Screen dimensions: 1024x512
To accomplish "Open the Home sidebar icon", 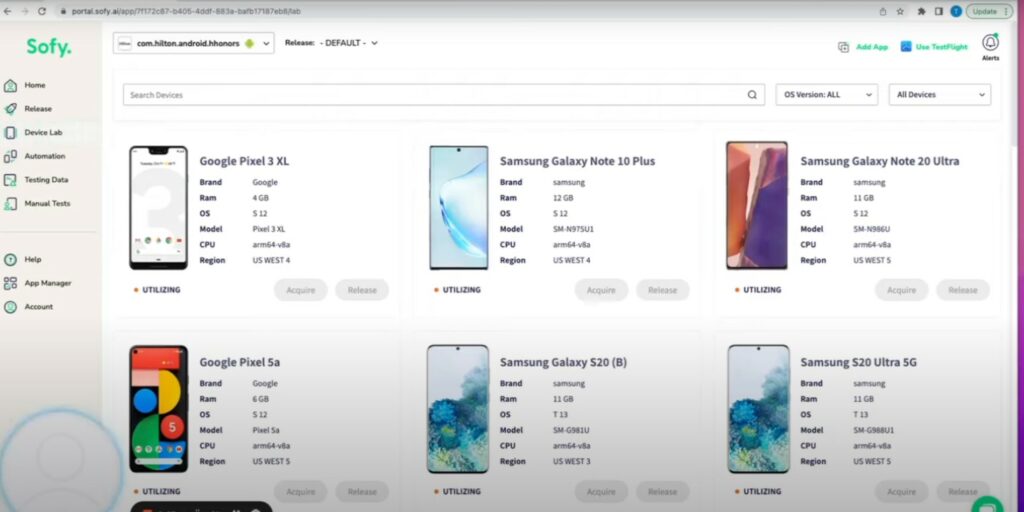I will pos(10,86).
